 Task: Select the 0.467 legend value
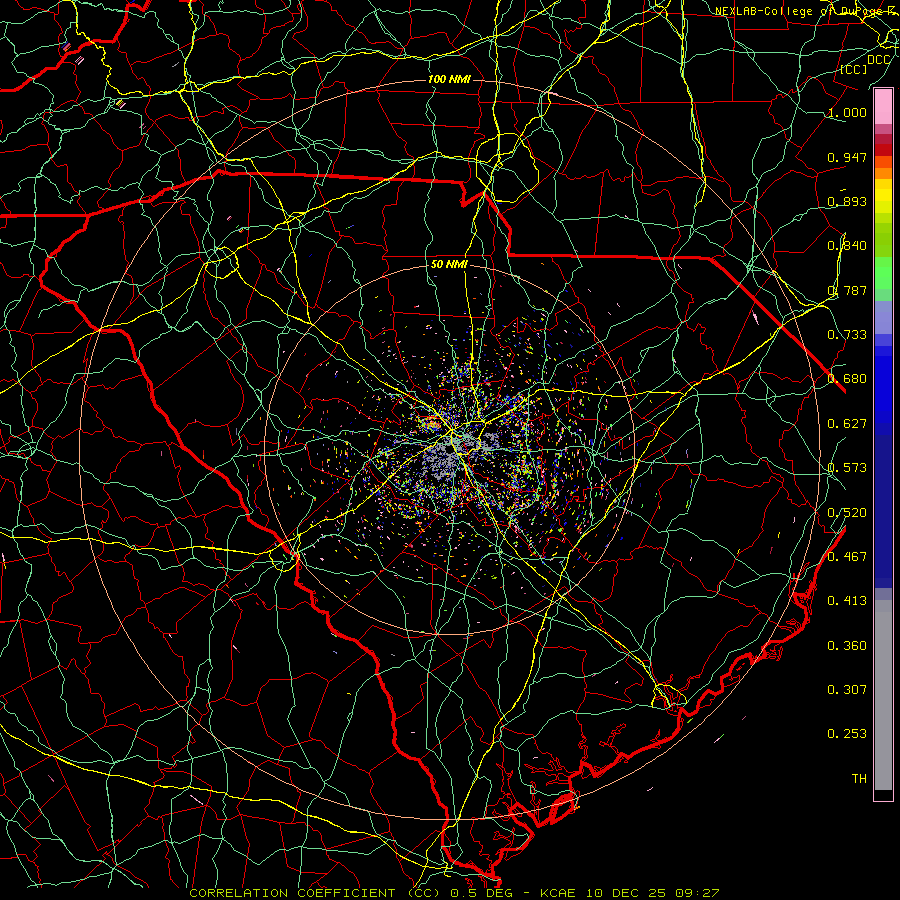click(x=847, y=557)
